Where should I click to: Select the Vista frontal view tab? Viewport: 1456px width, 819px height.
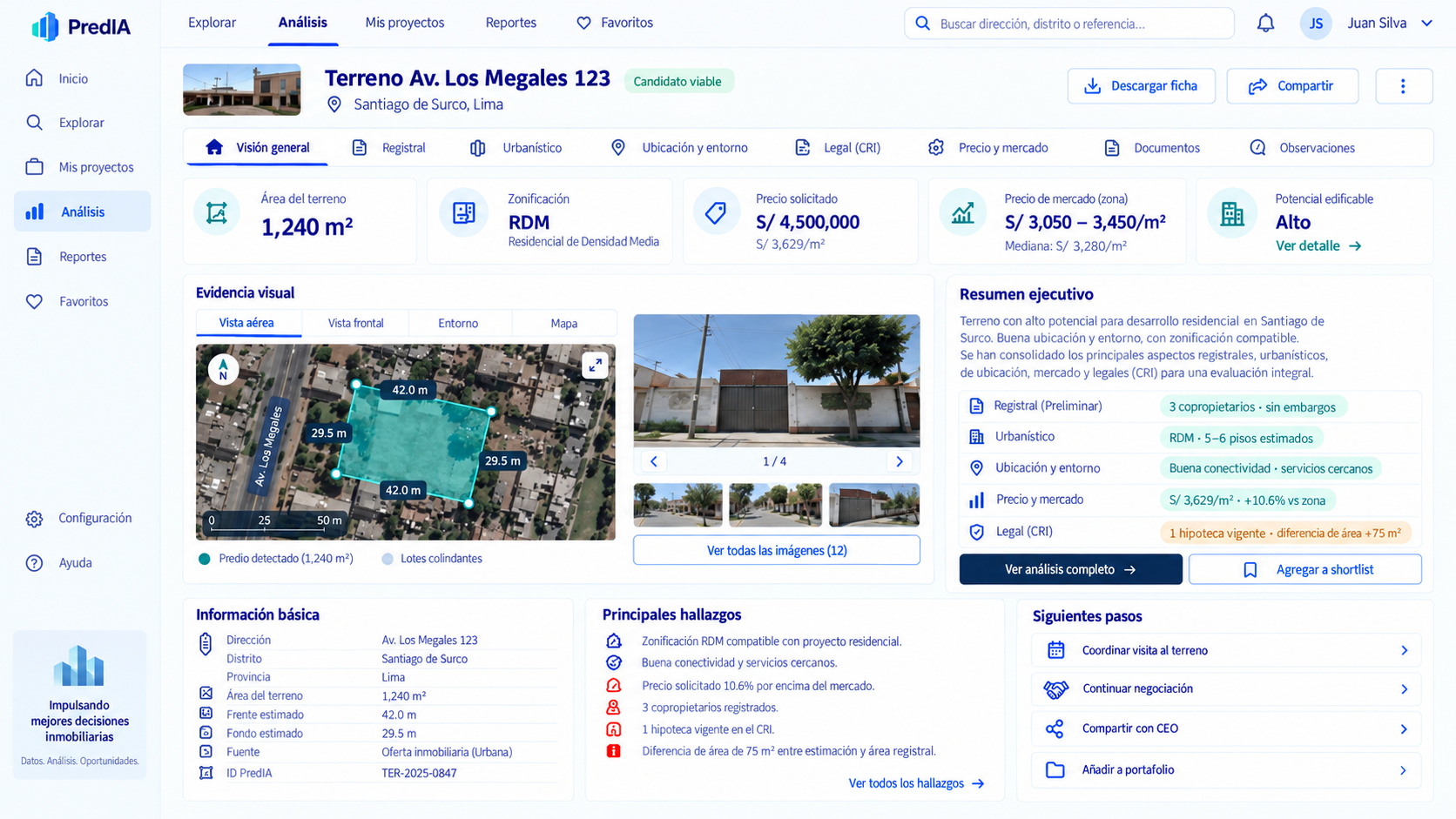tap(355, 323)
